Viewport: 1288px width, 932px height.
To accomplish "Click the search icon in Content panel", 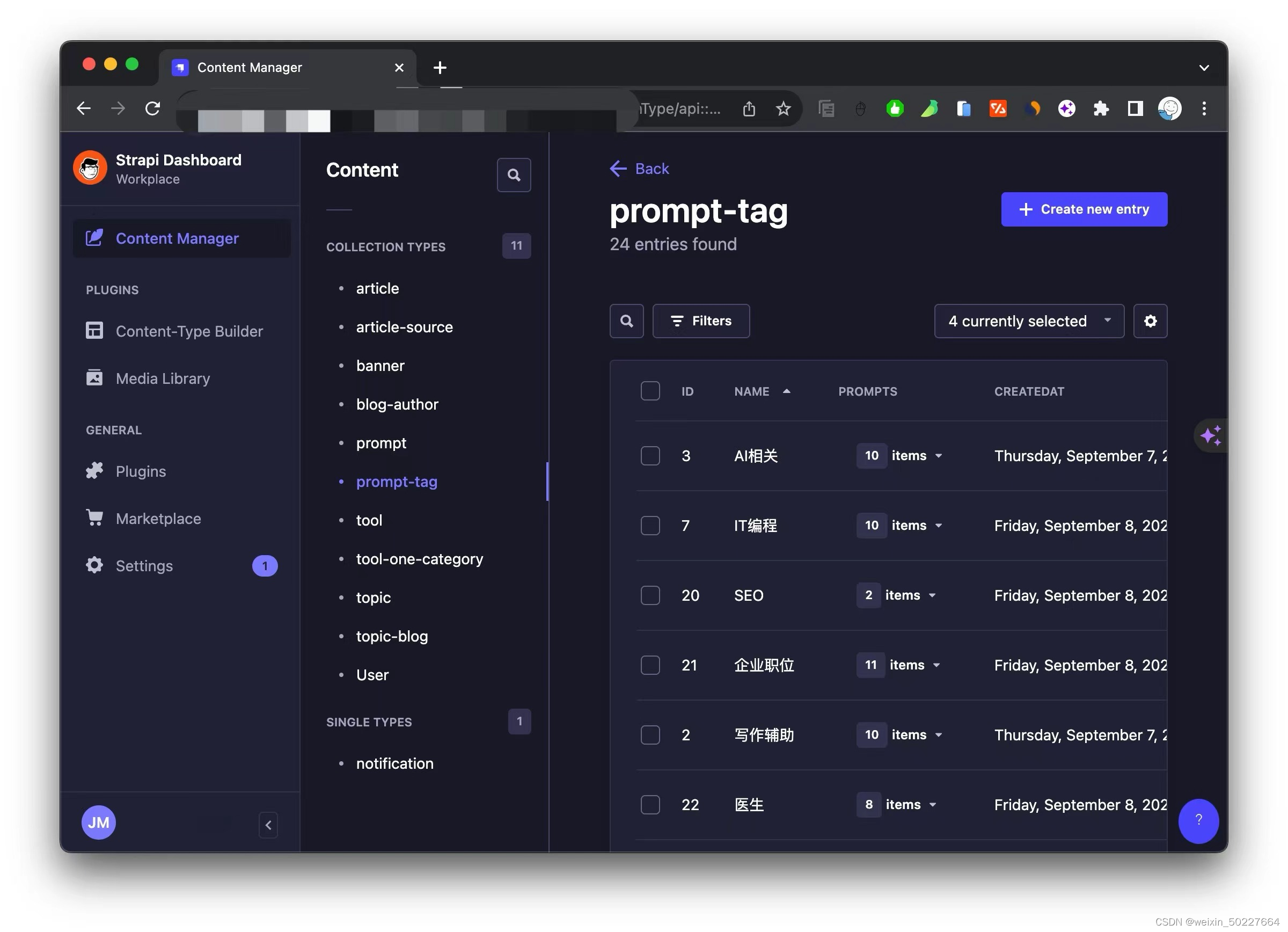I will [514, 175].
